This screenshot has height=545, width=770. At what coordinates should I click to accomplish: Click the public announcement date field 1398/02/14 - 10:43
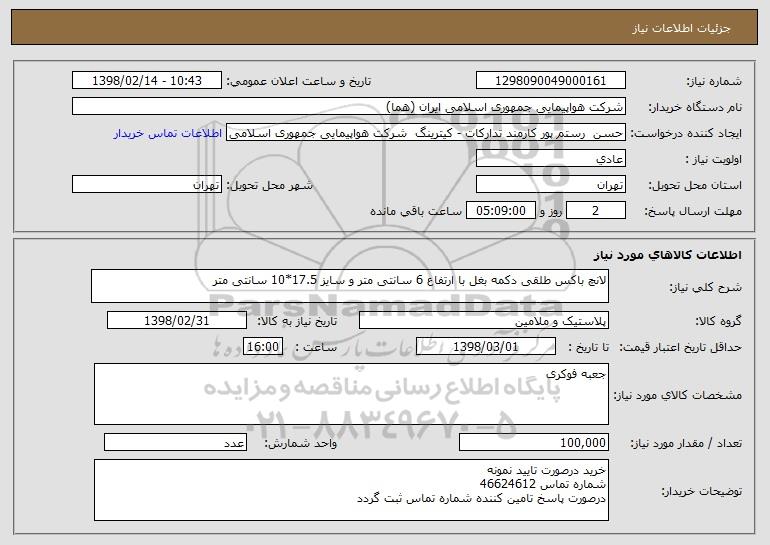click(x=147, y=81)
